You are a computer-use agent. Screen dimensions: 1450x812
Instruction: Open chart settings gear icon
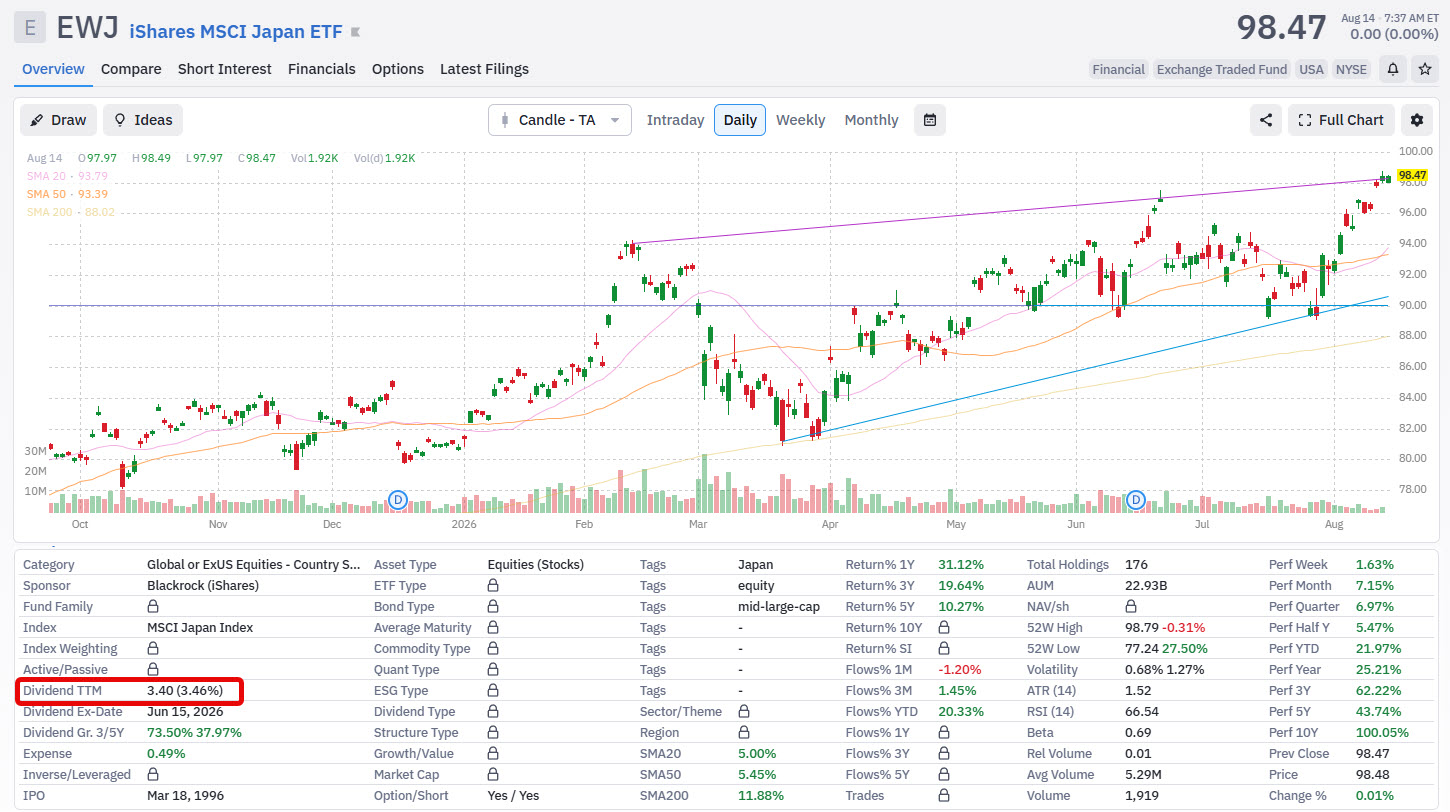point(1416,120)
